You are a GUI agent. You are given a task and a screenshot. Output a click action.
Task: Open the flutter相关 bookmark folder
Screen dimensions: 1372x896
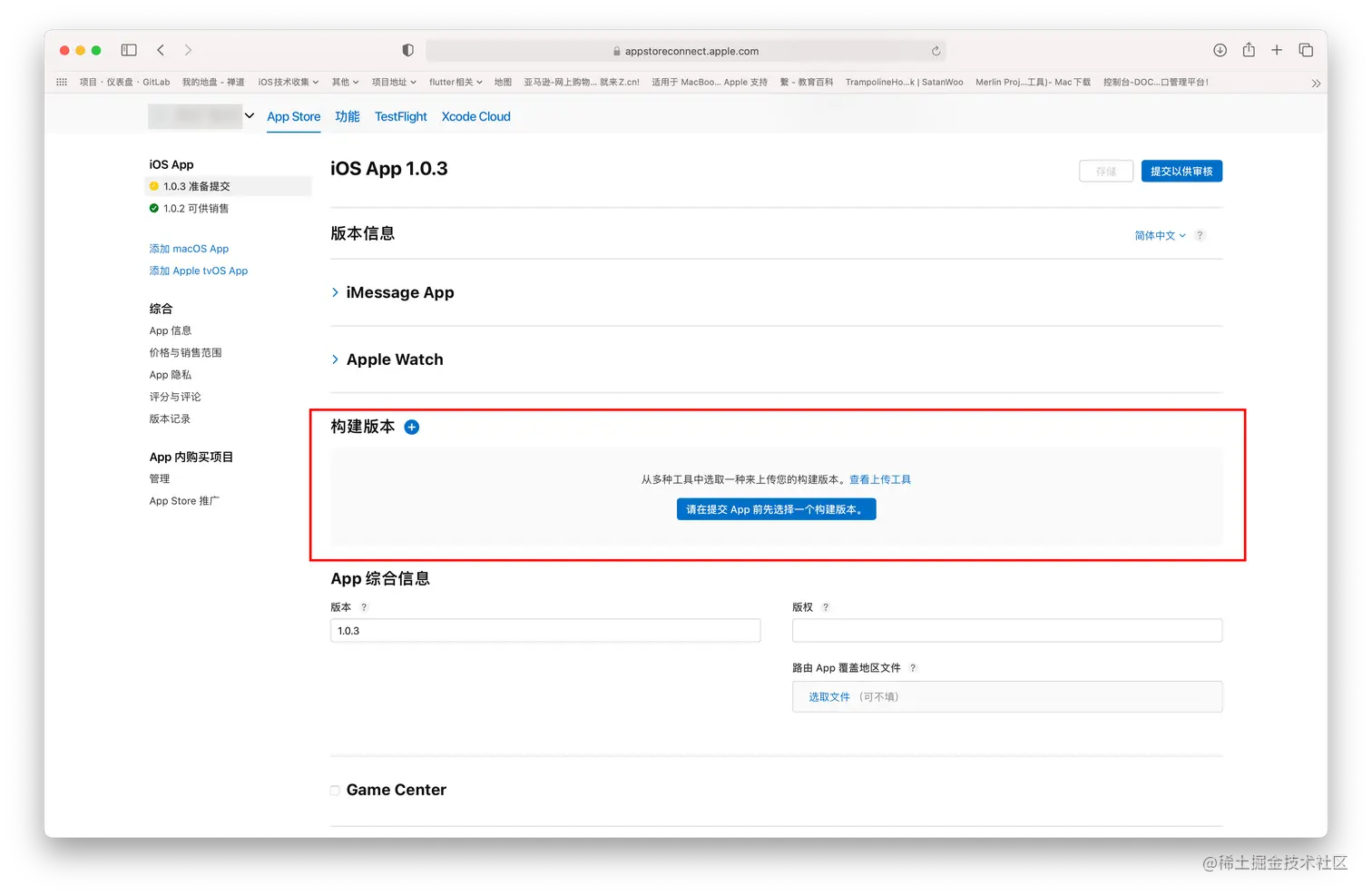(x=456, y=82)
